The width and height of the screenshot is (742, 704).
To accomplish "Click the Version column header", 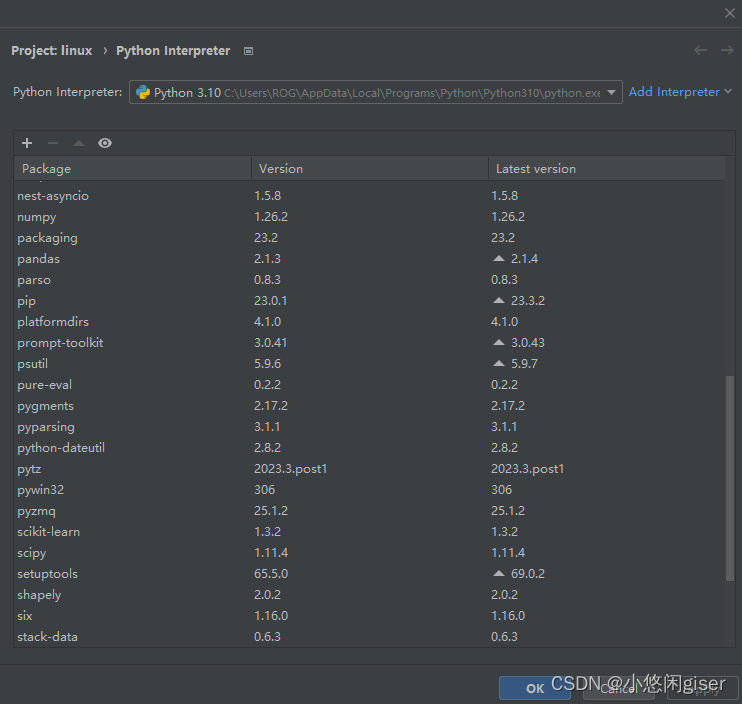I will (x=370, y=169).
